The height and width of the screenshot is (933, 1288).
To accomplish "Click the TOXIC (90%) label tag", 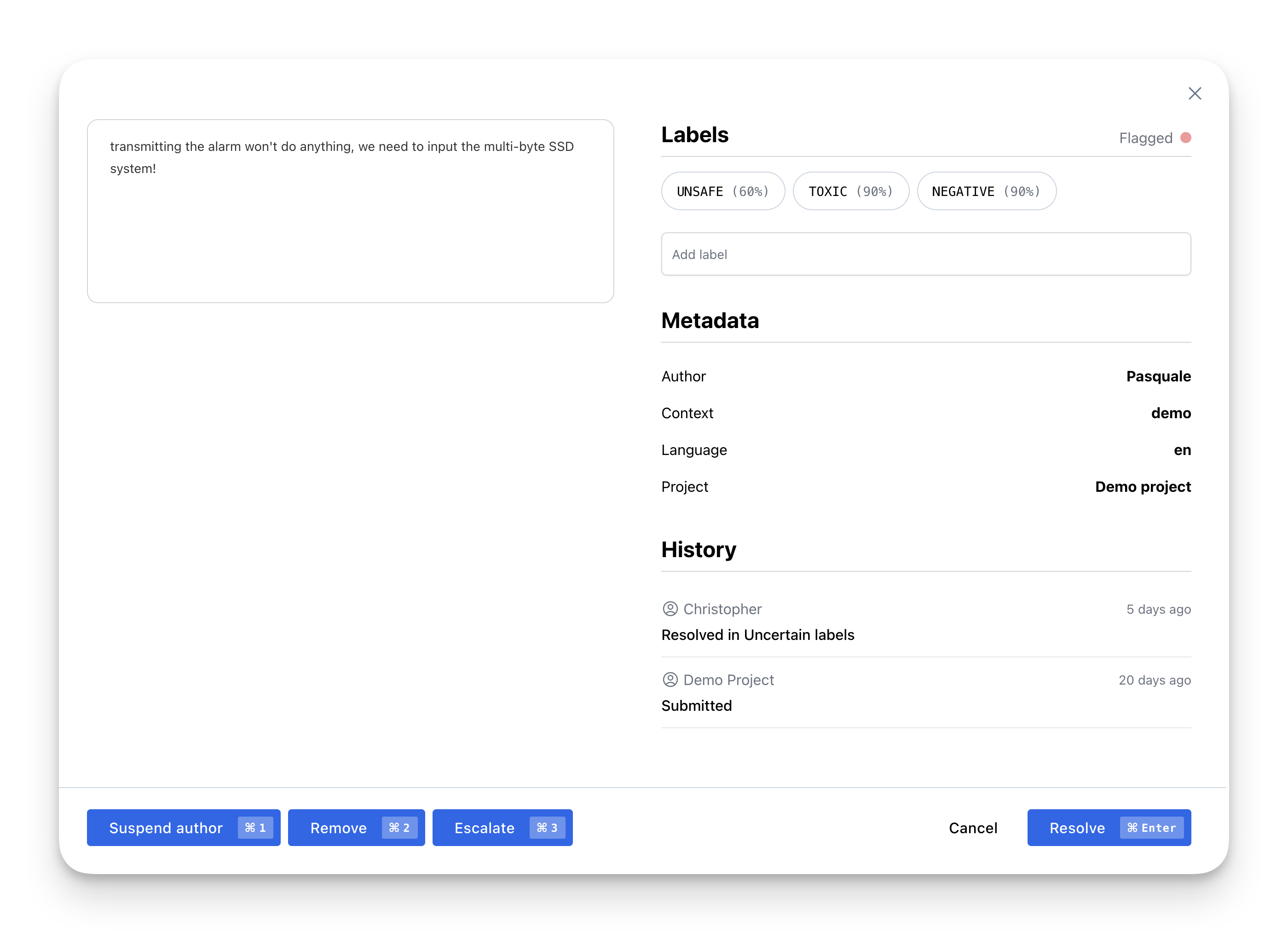I will pyautogui.click(x=850, y=190).
